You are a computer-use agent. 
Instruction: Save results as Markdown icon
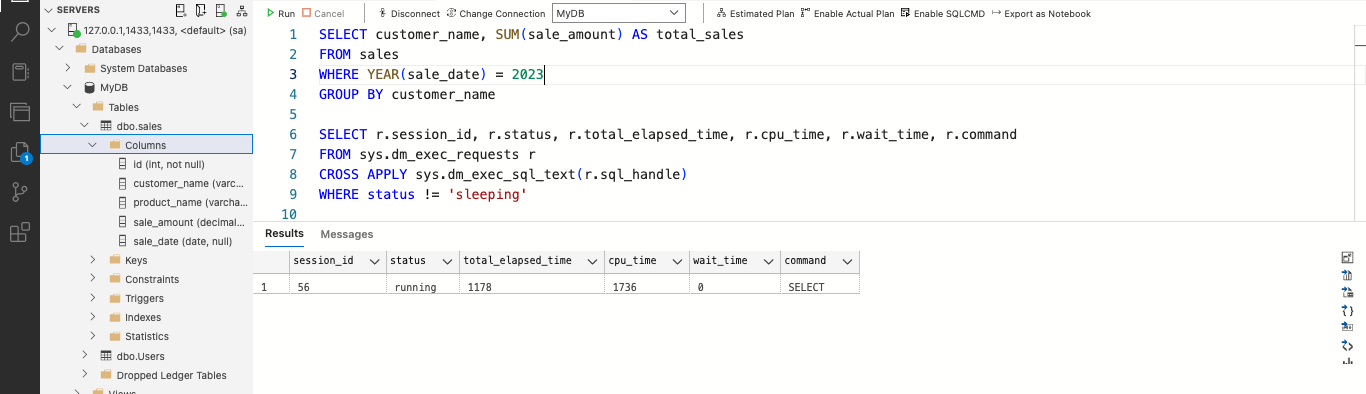[x=1347, y=327]
